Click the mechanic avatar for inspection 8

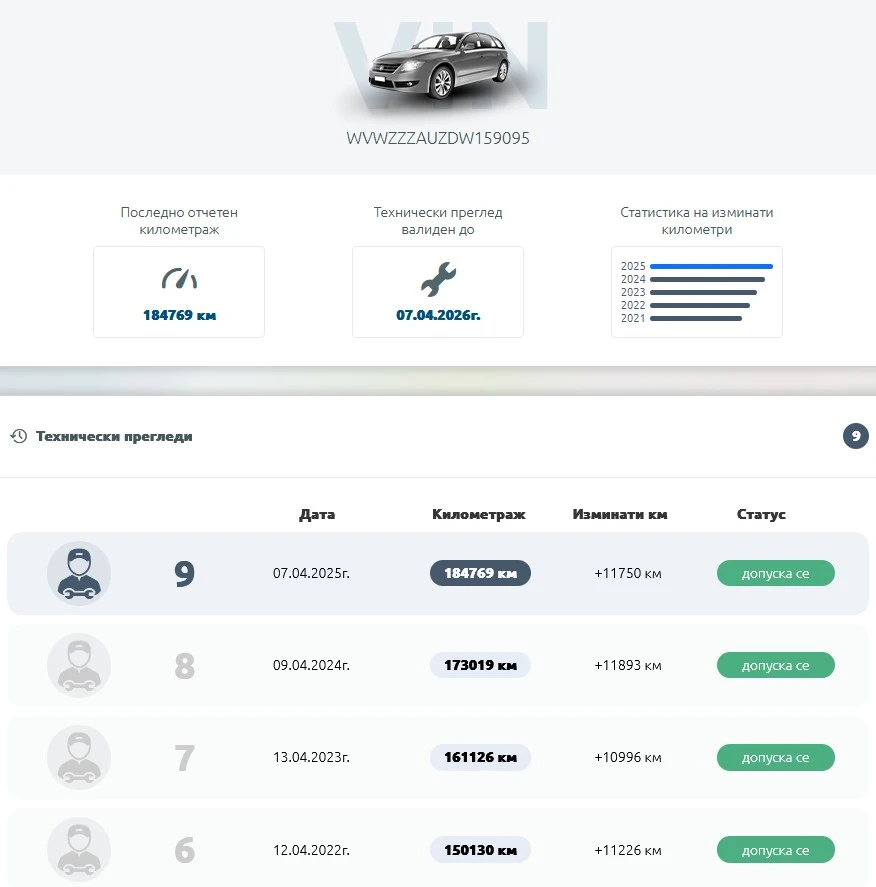click(x=79, y=666)
